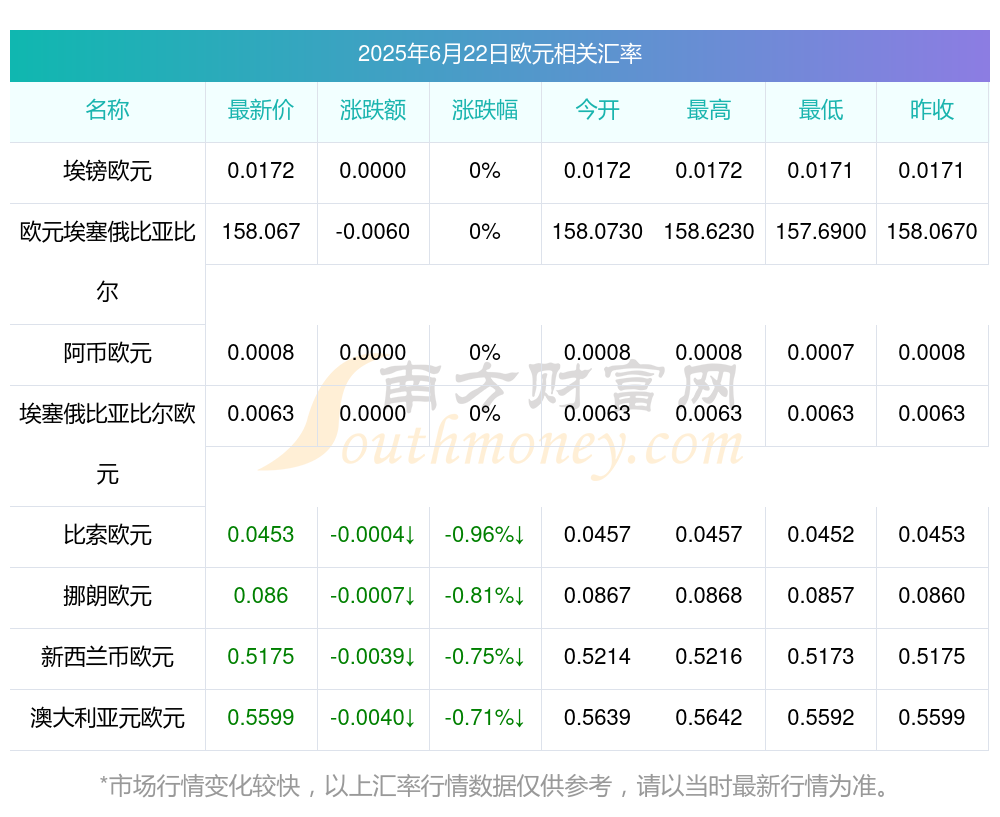
Task: Click percentage -0.96%↓
Action: point(485,534)
